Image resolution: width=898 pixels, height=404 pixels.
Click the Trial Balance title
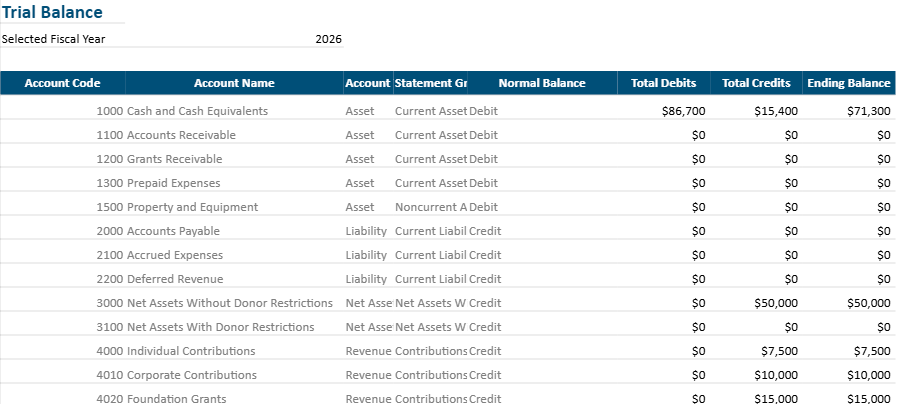click(52, 13)
